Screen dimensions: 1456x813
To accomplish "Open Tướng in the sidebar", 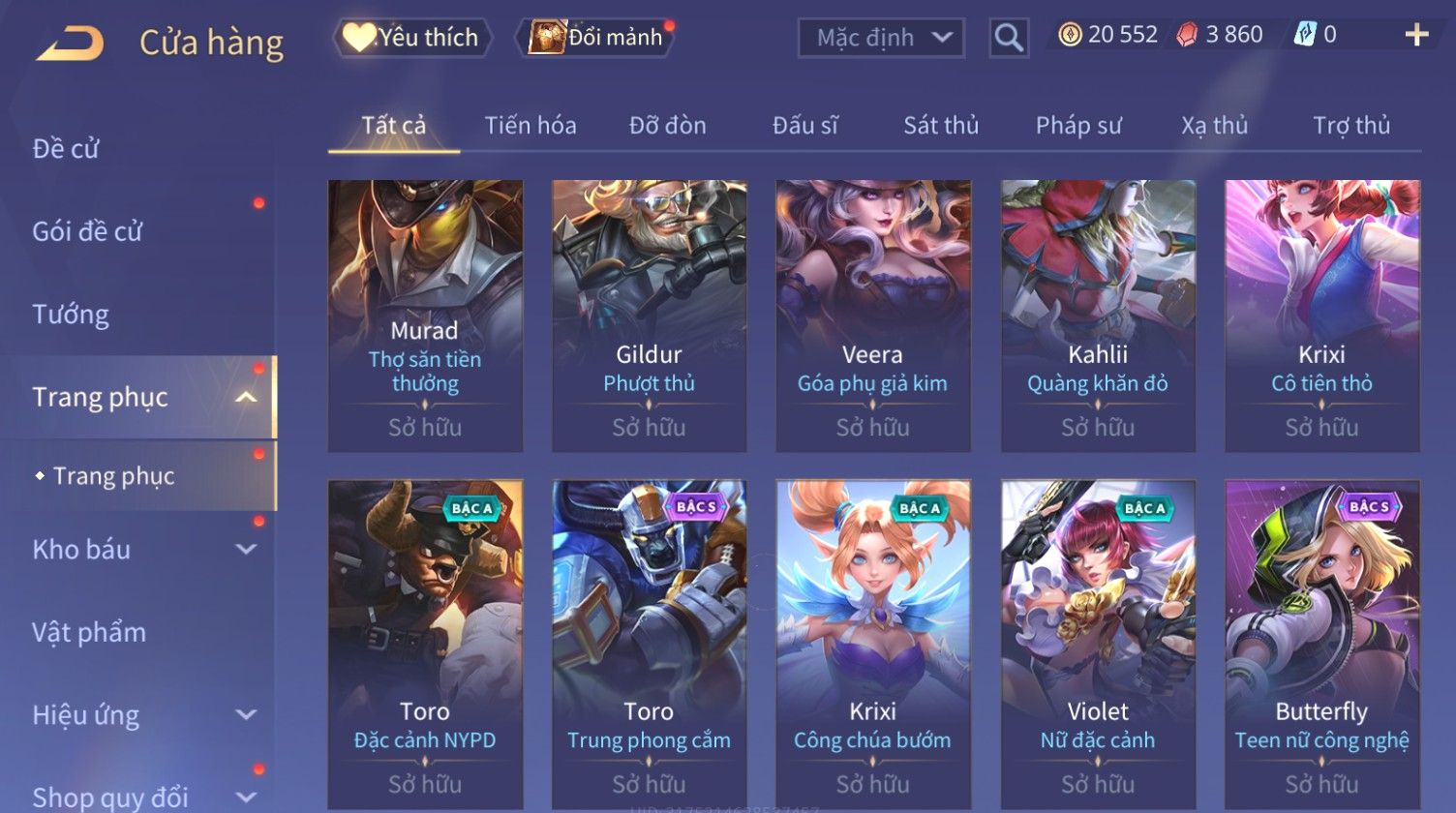I will [x=71, y=315].
